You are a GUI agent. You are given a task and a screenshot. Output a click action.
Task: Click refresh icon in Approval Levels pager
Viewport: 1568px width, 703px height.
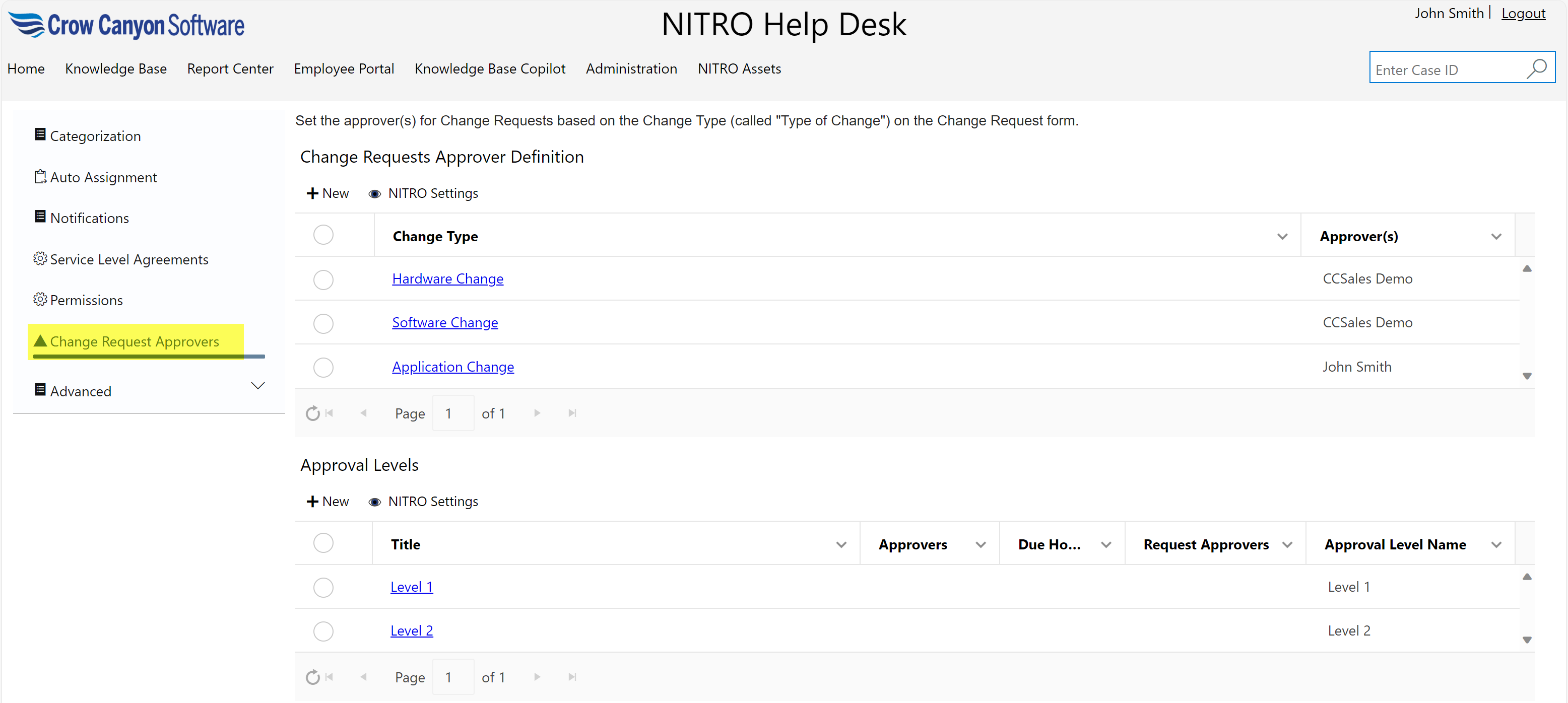pos(312,677)
